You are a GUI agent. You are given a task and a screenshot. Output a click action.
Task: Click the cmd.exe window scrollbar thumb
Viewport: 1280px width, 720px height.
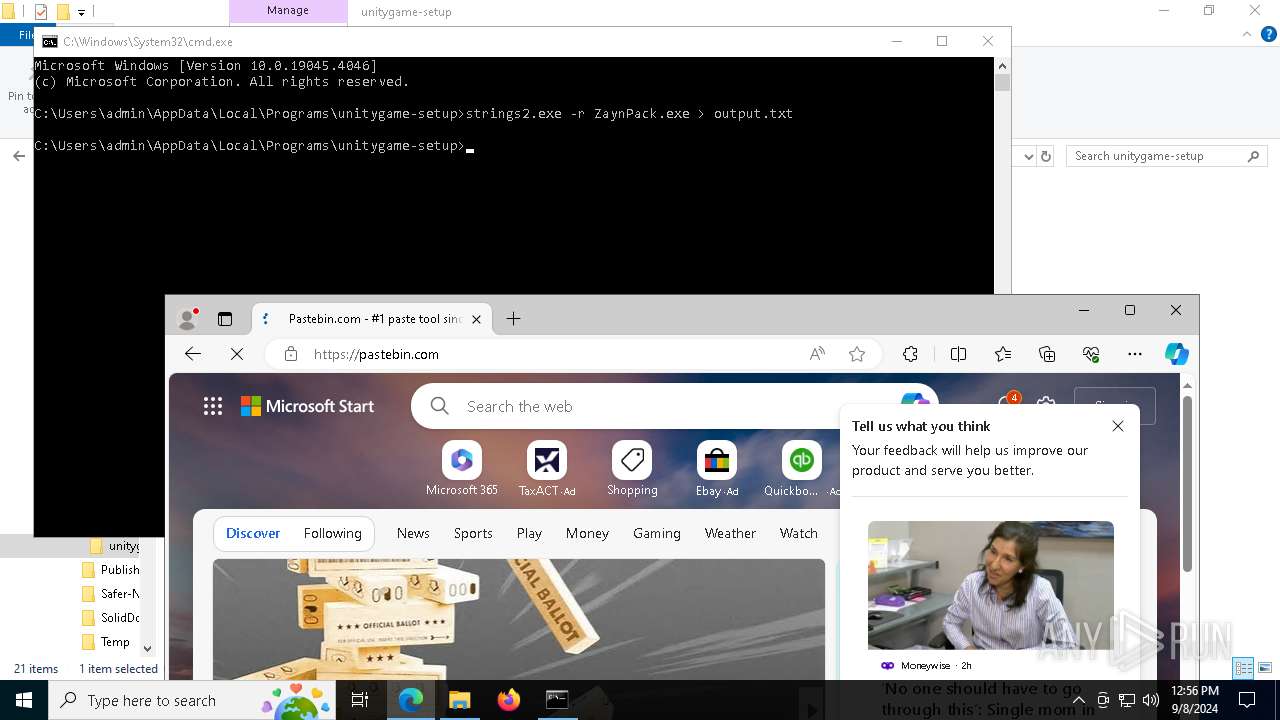(1002, 83)
